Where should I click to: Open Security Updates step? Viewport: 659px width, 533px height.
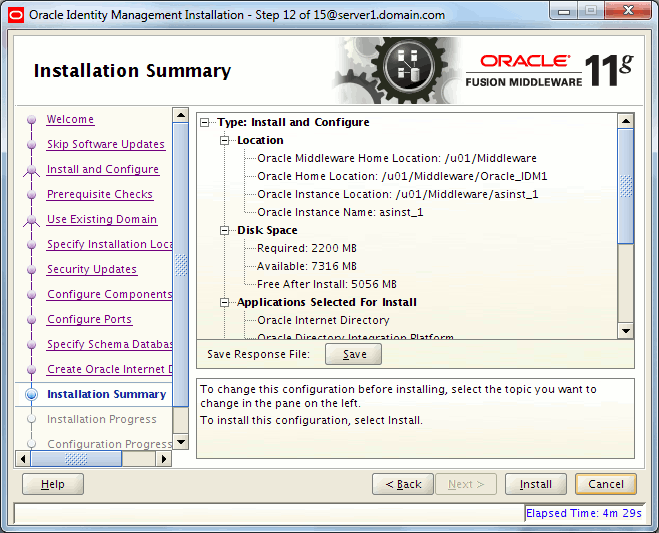click(92, 269)
